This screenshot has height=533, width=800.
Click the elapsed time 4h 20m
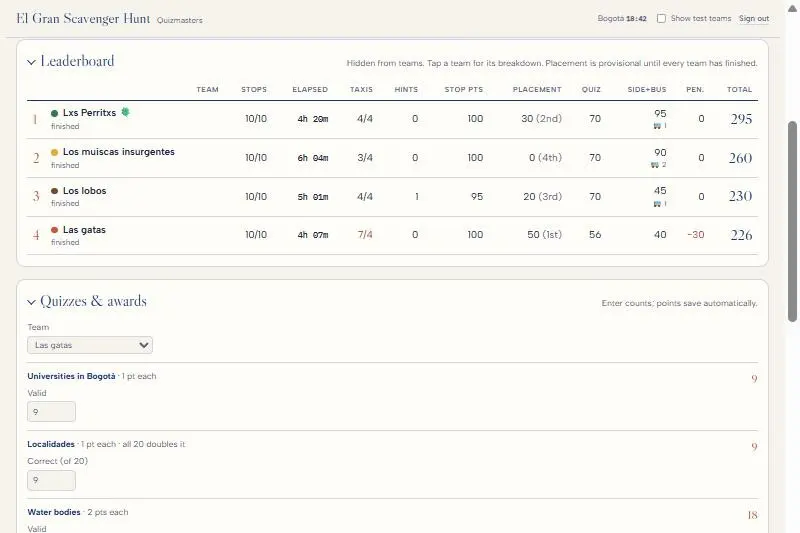313,119
